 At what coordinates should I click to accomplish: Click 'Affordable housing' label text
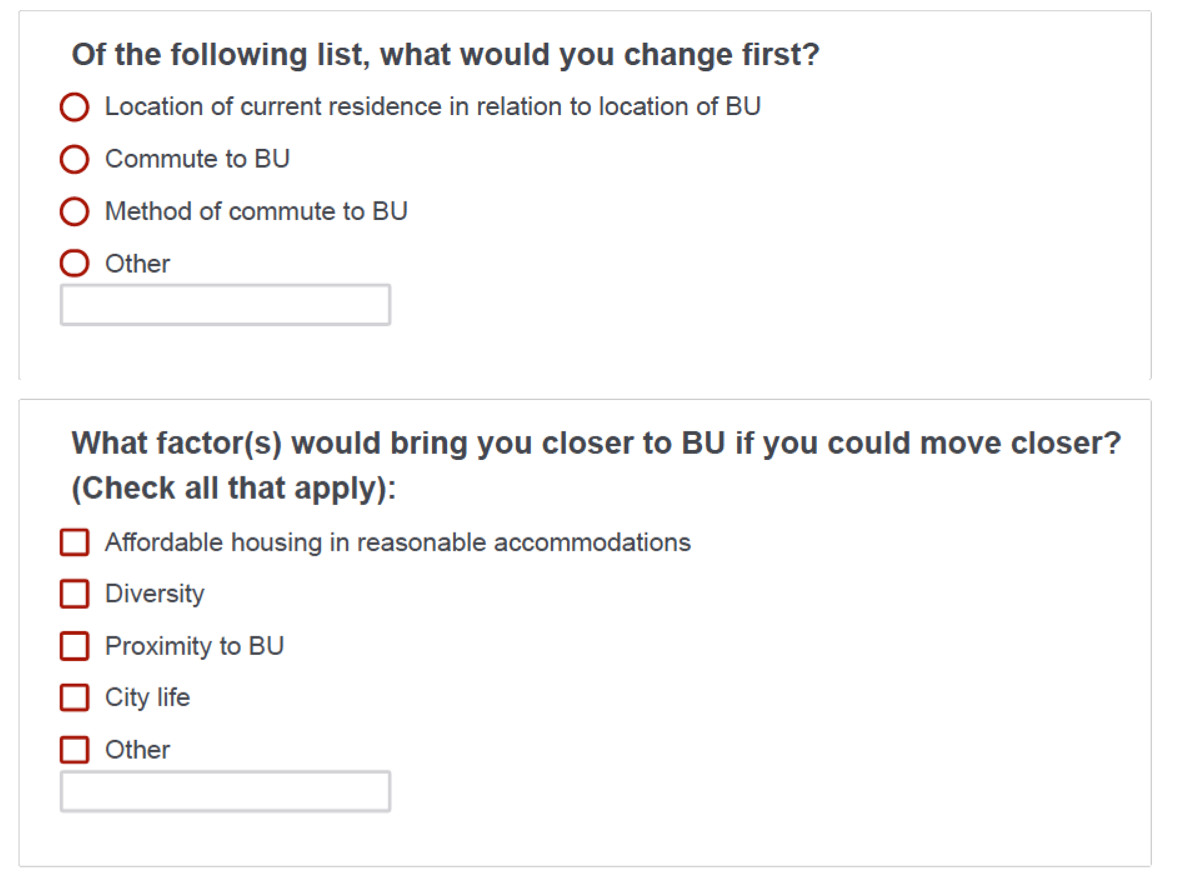(x=396, y=542)
